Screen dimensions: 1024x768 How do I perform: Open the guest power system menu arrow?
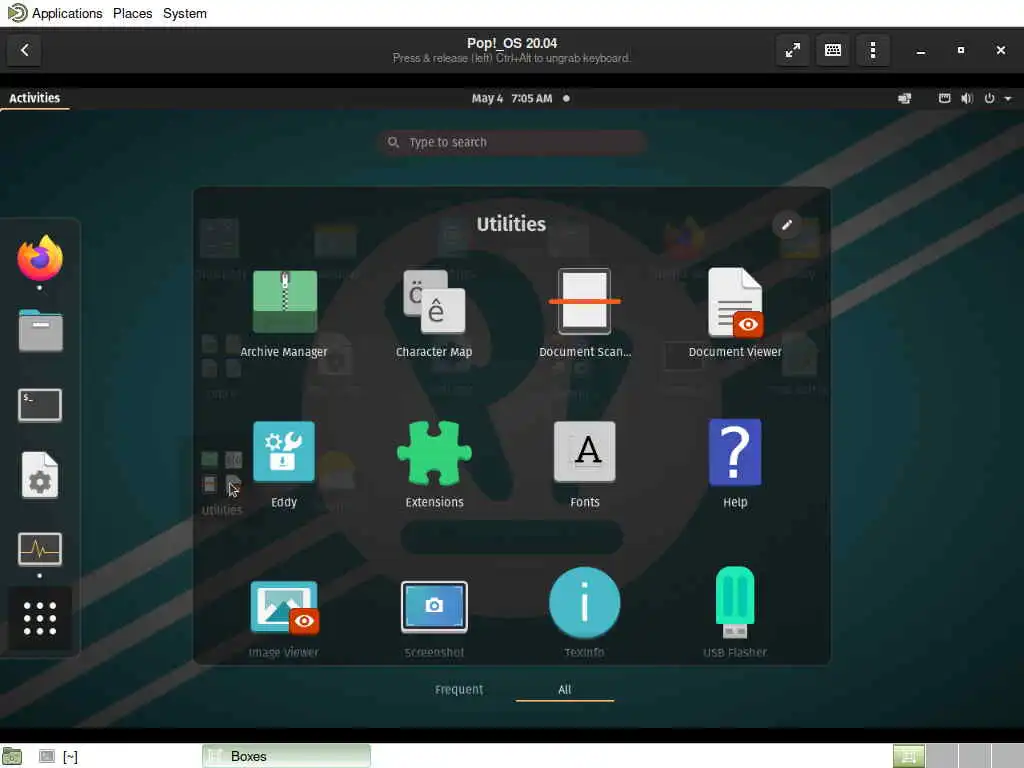(x=1008, y=99)
